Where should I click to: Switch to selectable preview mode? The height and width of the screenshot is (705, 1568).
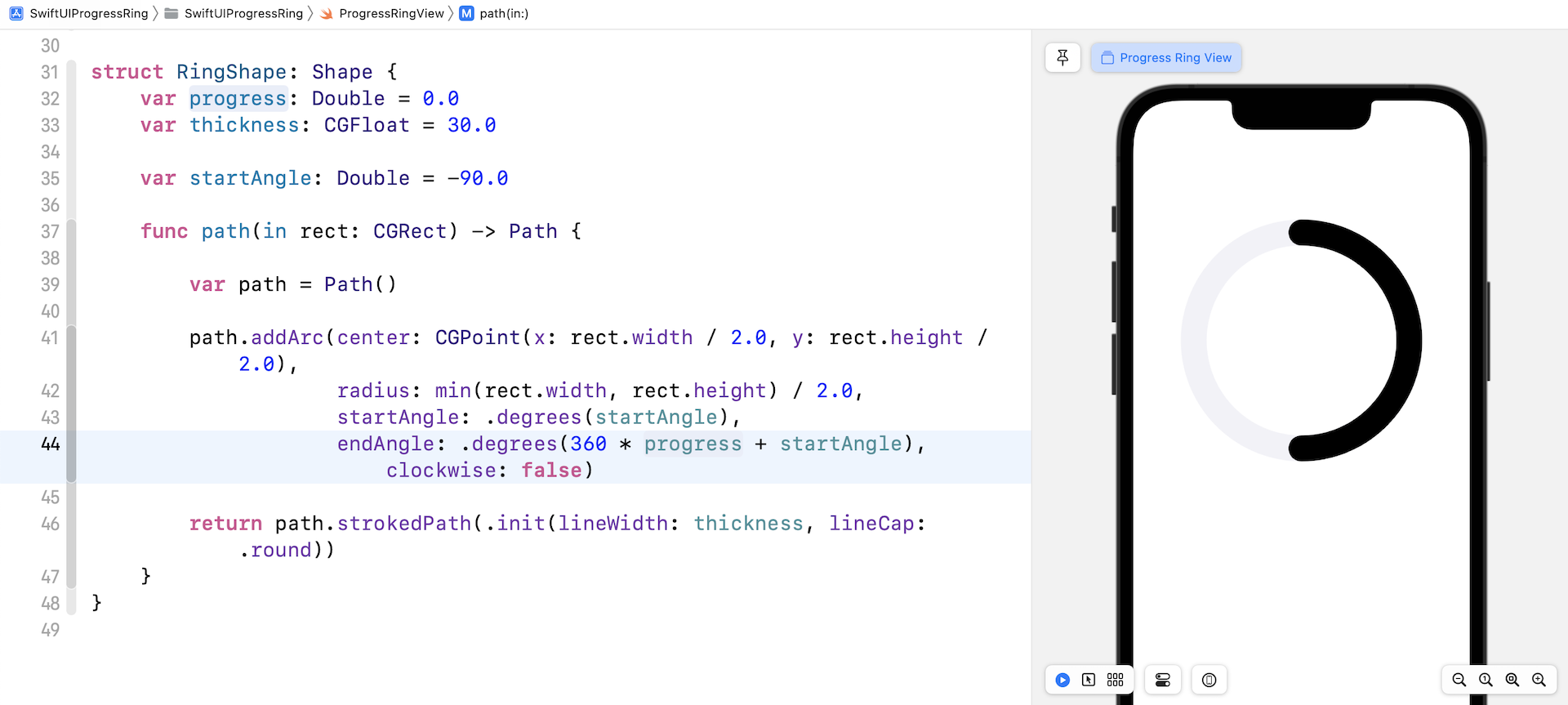click(x=1089, y=680)
